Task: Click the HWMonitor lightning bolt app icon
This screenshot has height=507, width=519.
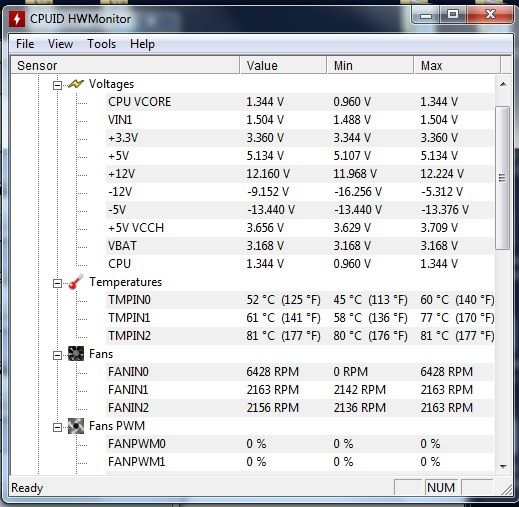Action: coord(17,19)
